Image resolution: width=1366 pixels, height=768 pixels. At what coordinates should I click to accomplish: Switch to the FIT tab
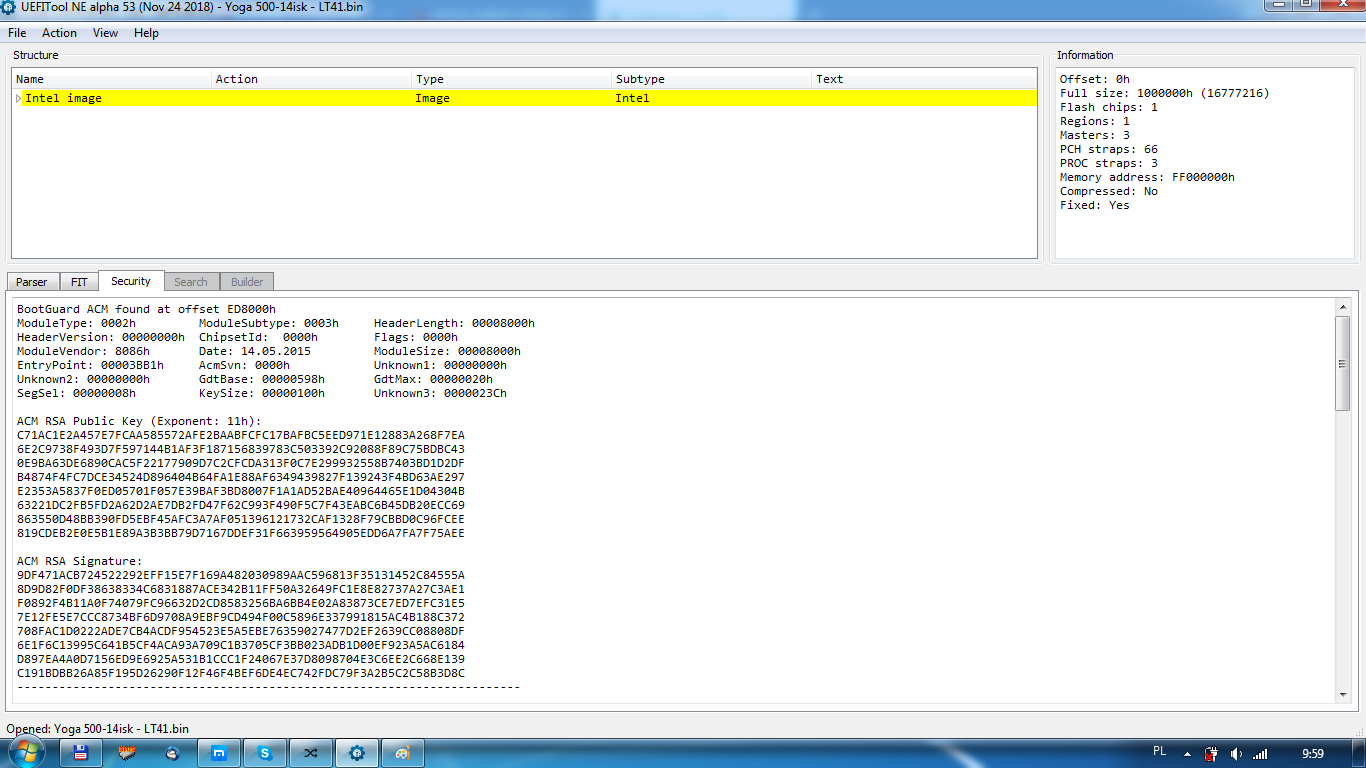coord(79,282)
